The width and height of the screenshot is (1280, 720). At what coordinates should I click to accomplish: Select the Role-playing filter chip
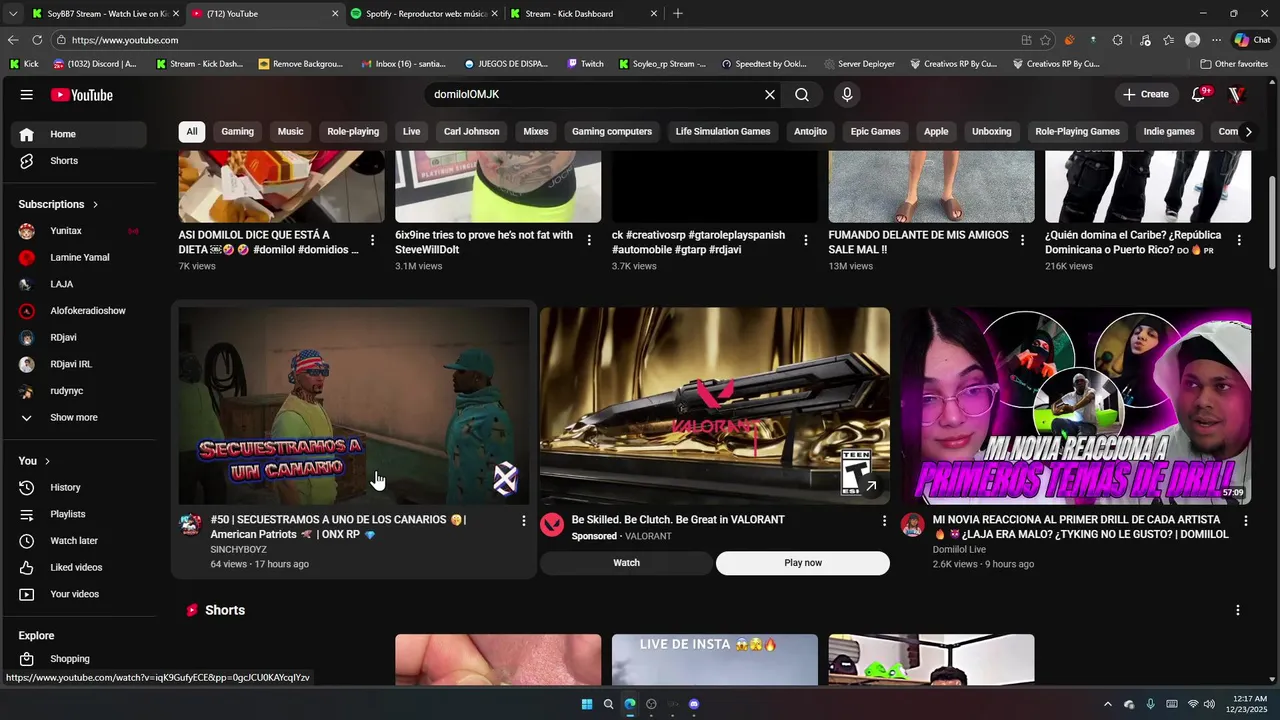click(x=353, y=132)
